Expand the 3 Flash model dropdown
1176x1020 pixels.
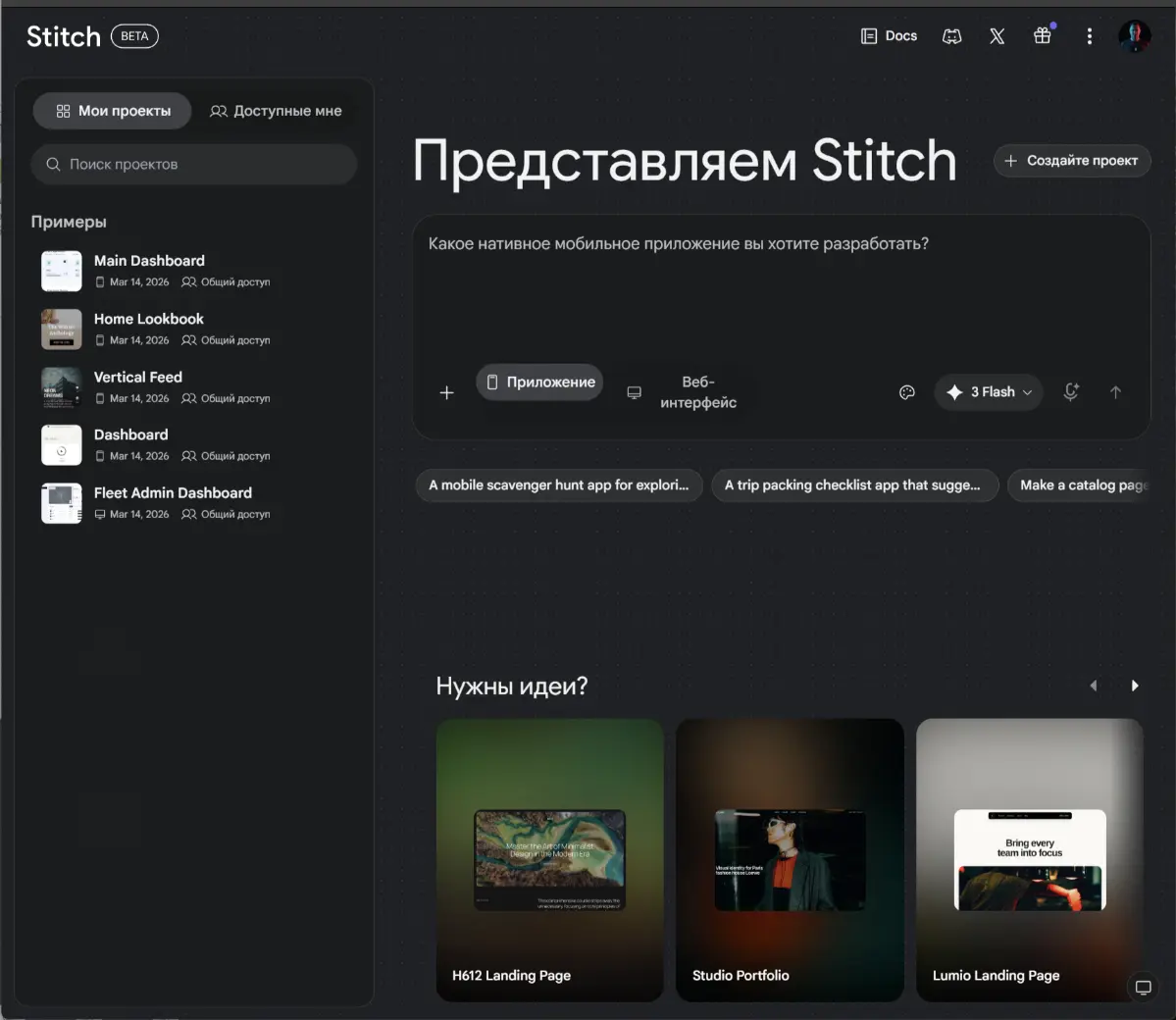pyautogui.click(x=989, y=392)
